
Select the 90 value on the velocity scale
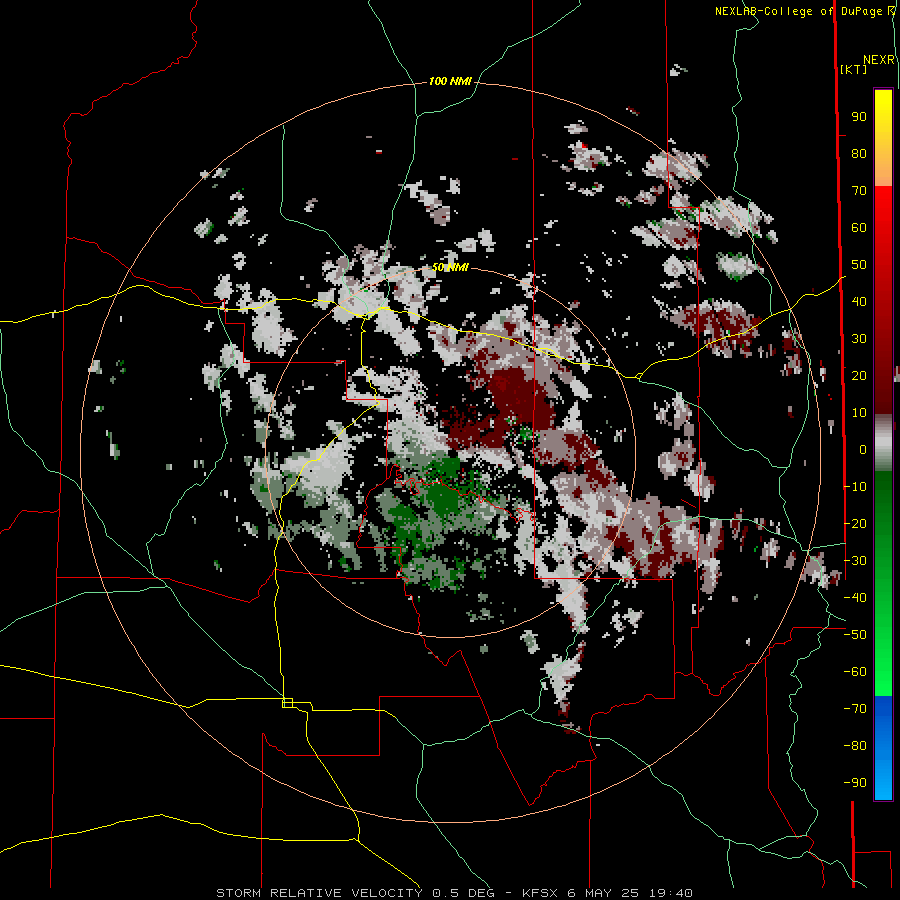[x=859, y=117]
